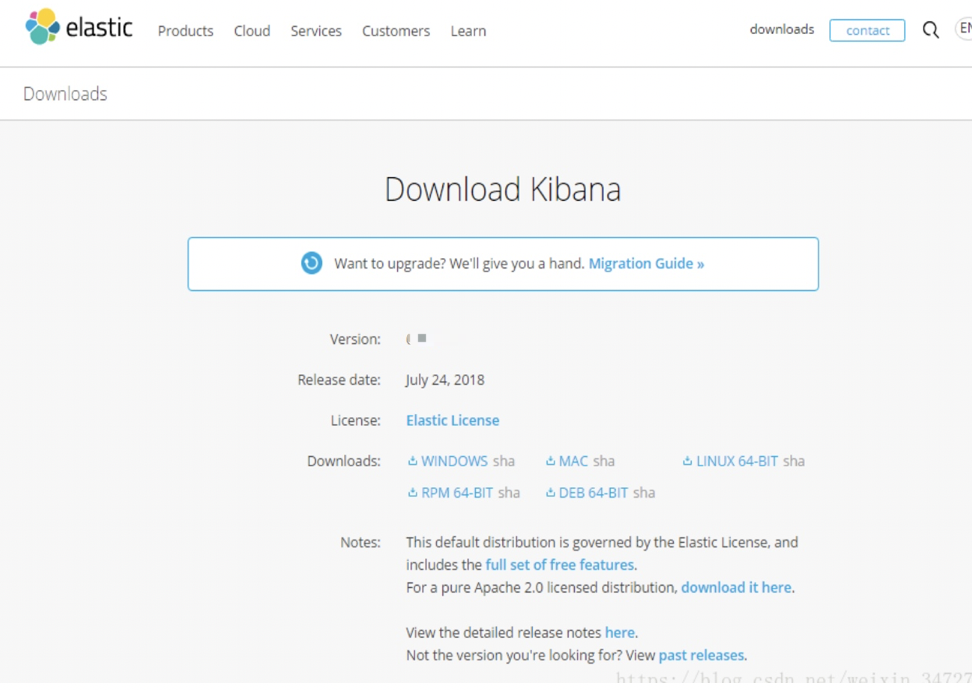972x690 pixels.
Task: Open the search magnifier icon
Action: pos(930,30)
